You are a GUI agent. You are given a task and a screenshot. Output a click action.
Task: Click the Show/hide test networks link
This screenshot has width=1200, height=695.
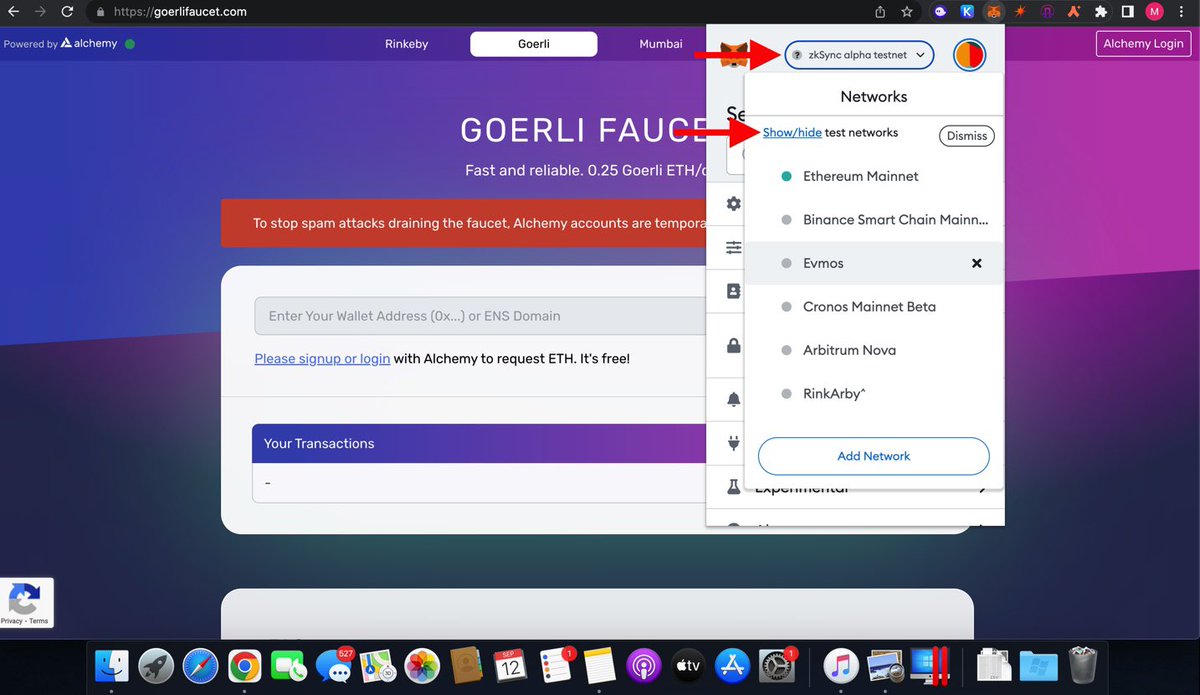[792, 133]
